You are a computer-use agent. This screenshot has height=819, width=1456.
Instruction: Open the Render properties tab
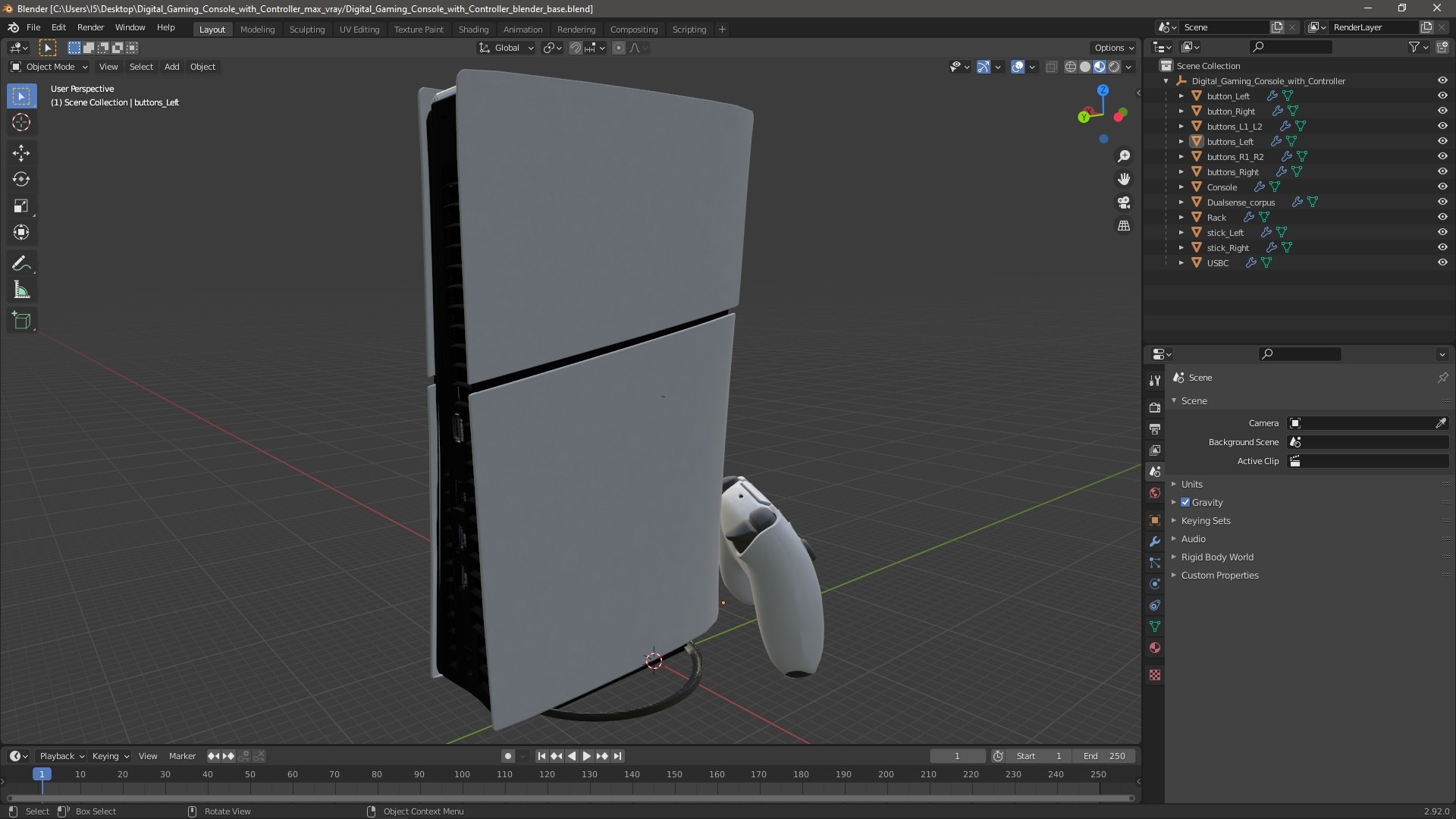coord(1155,408)
